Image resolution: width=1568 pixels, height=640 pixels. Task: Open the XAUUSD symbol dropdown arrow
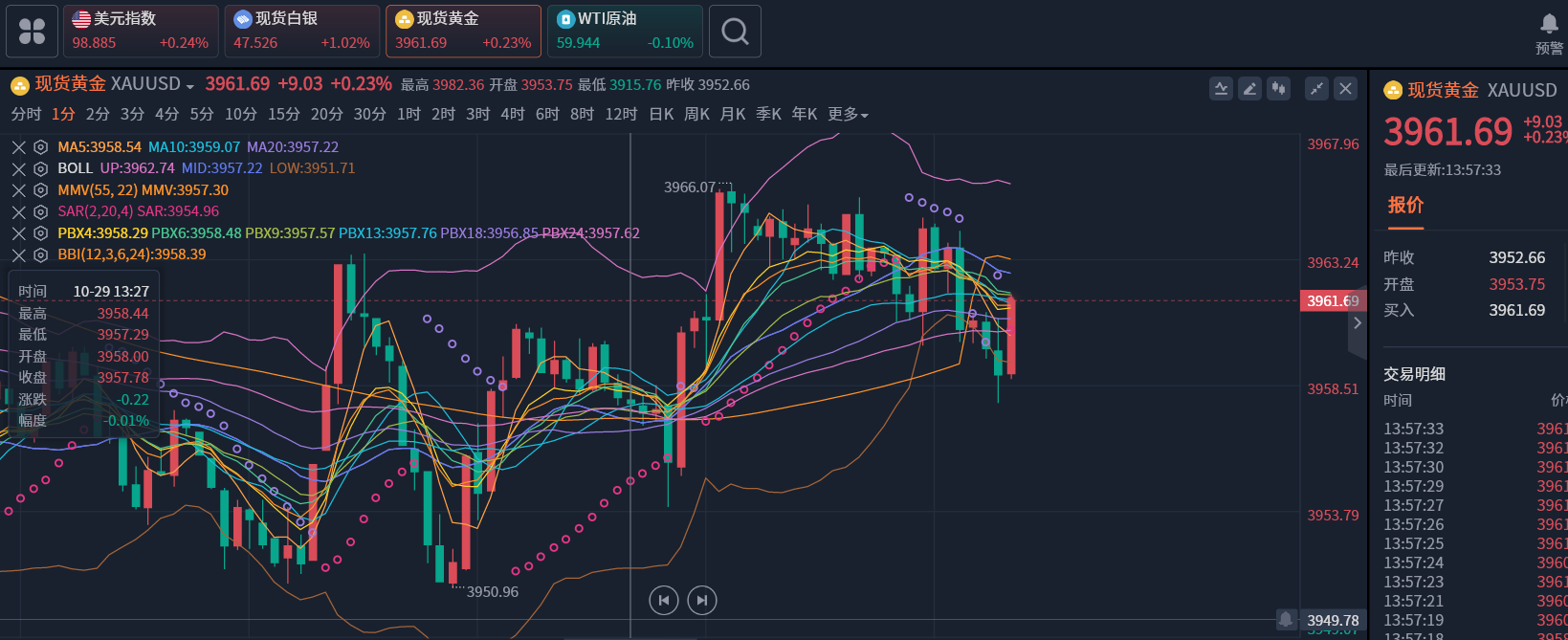pos(189,86)
